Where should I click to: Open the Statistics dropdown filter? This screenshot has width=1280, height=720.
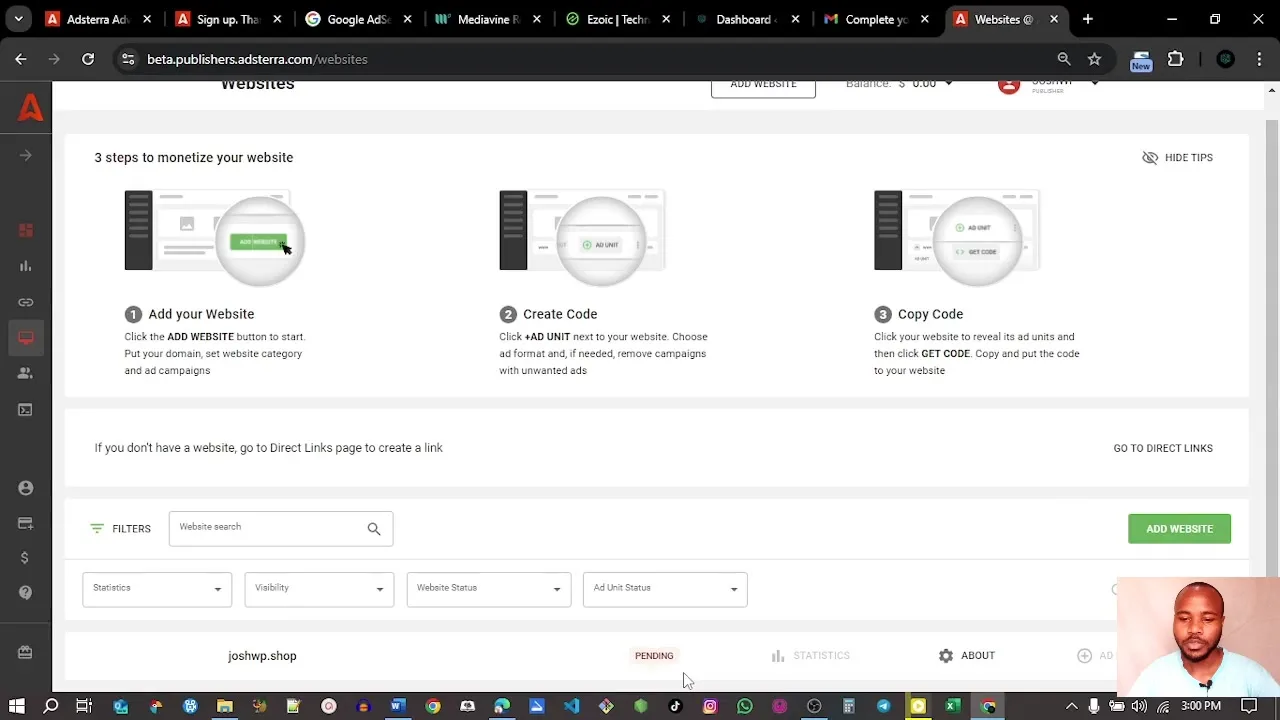[x=157, y=589]
